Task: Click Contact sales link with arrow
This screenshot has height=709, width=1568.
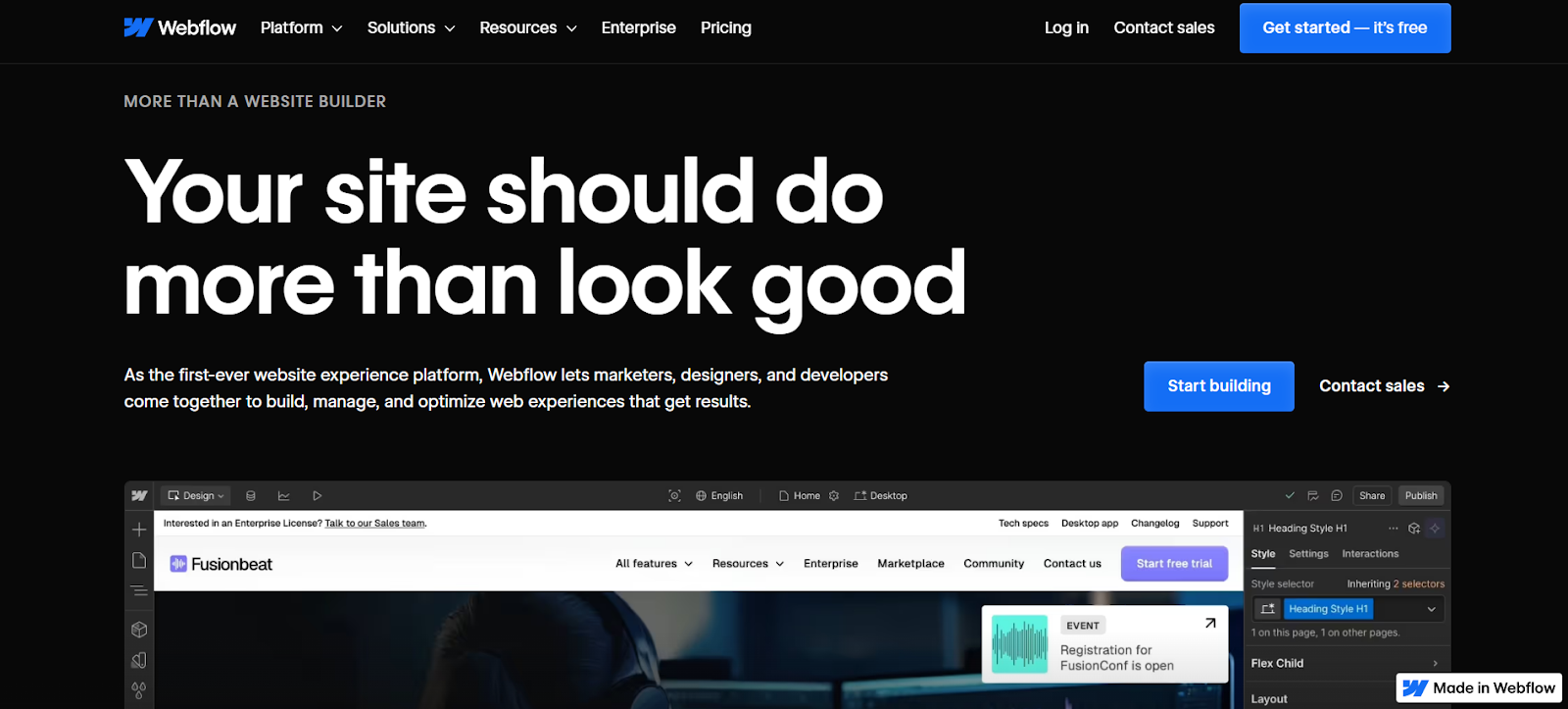Action: [1385, 386]
